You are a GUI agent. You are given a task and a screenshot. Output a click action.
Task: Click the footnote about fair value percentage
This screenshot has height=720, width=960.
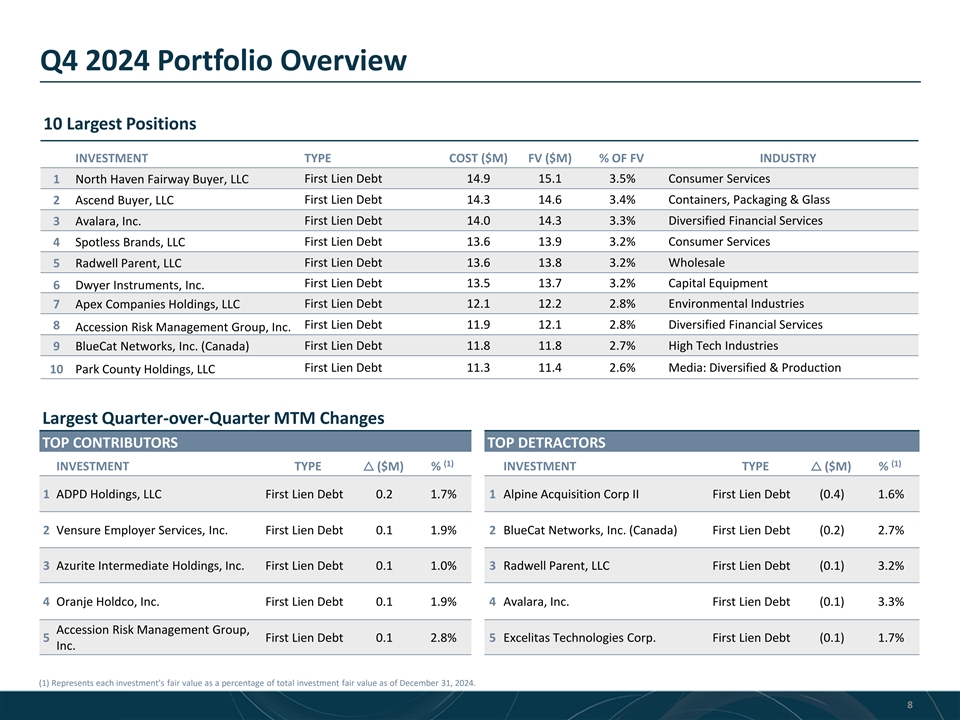(x=258, y=684)
